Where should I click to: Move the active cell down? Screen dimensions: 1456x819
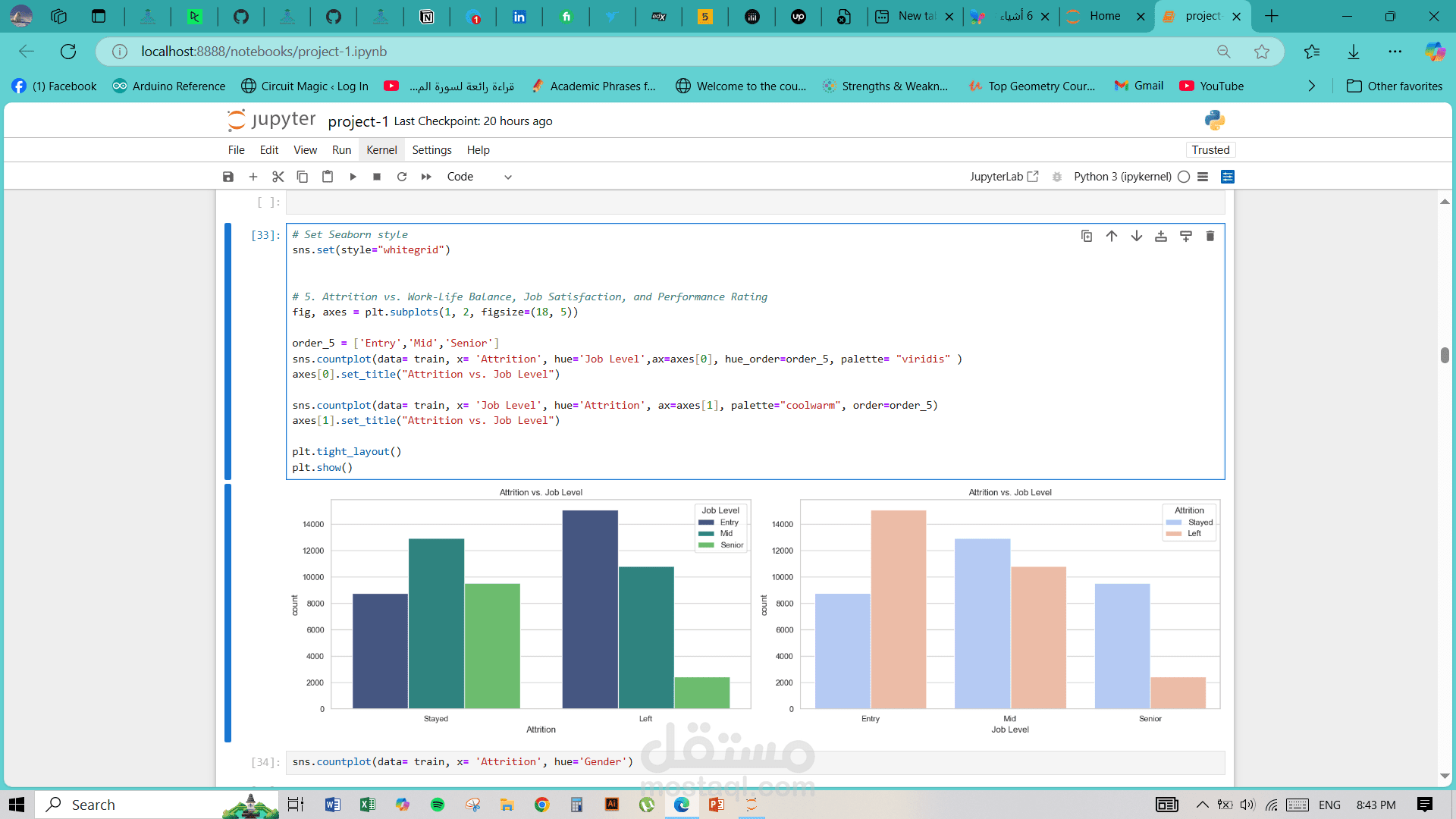coord(1136,236)
